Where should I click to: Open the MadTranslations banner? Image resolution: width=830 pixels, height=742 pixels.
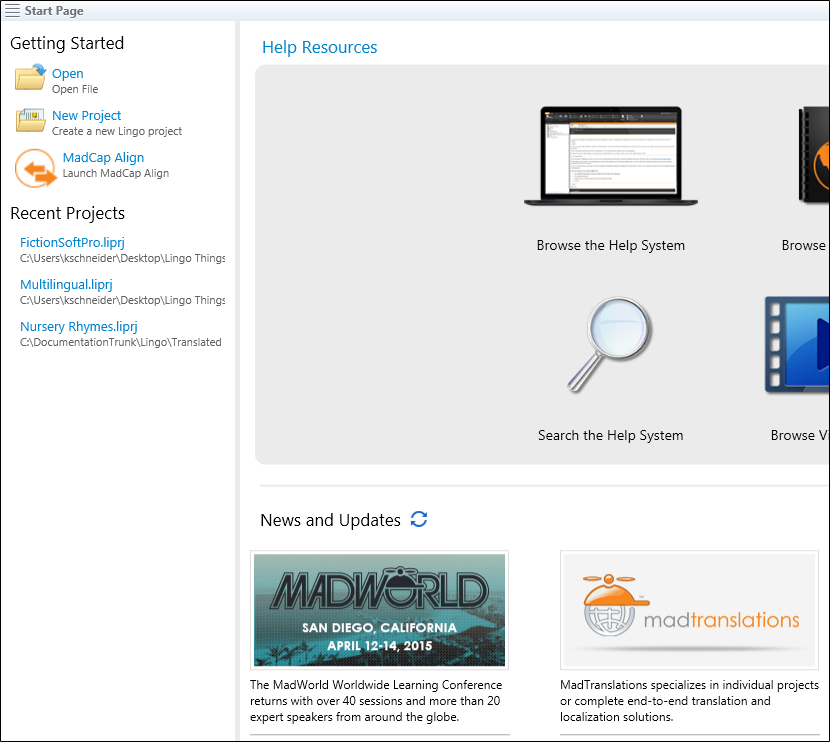(689, 610)
